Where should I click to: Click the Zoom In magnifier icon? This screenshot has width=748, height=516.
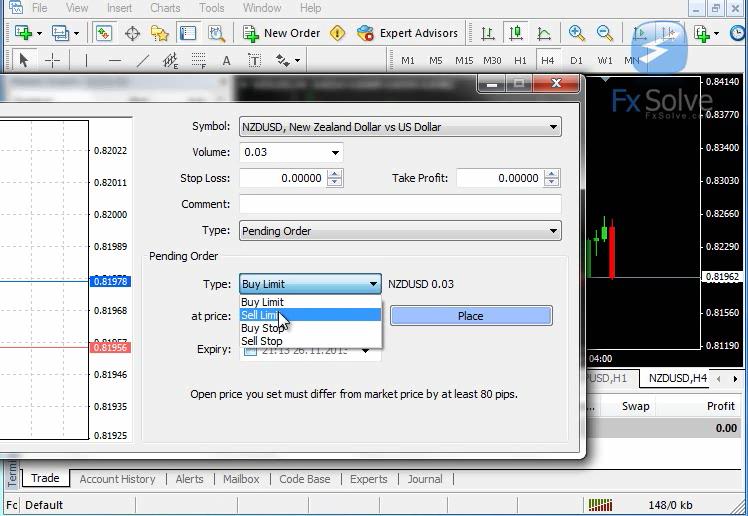click(x=577, y=33)
